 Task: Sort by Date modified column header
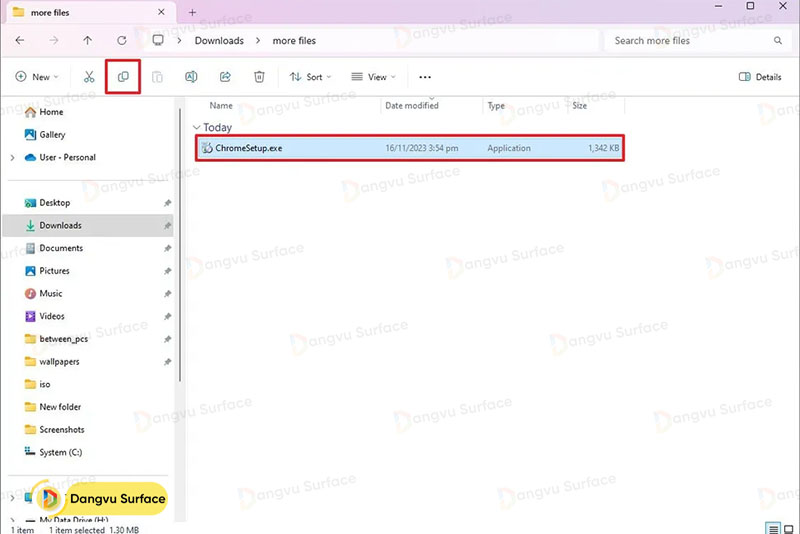412,106
